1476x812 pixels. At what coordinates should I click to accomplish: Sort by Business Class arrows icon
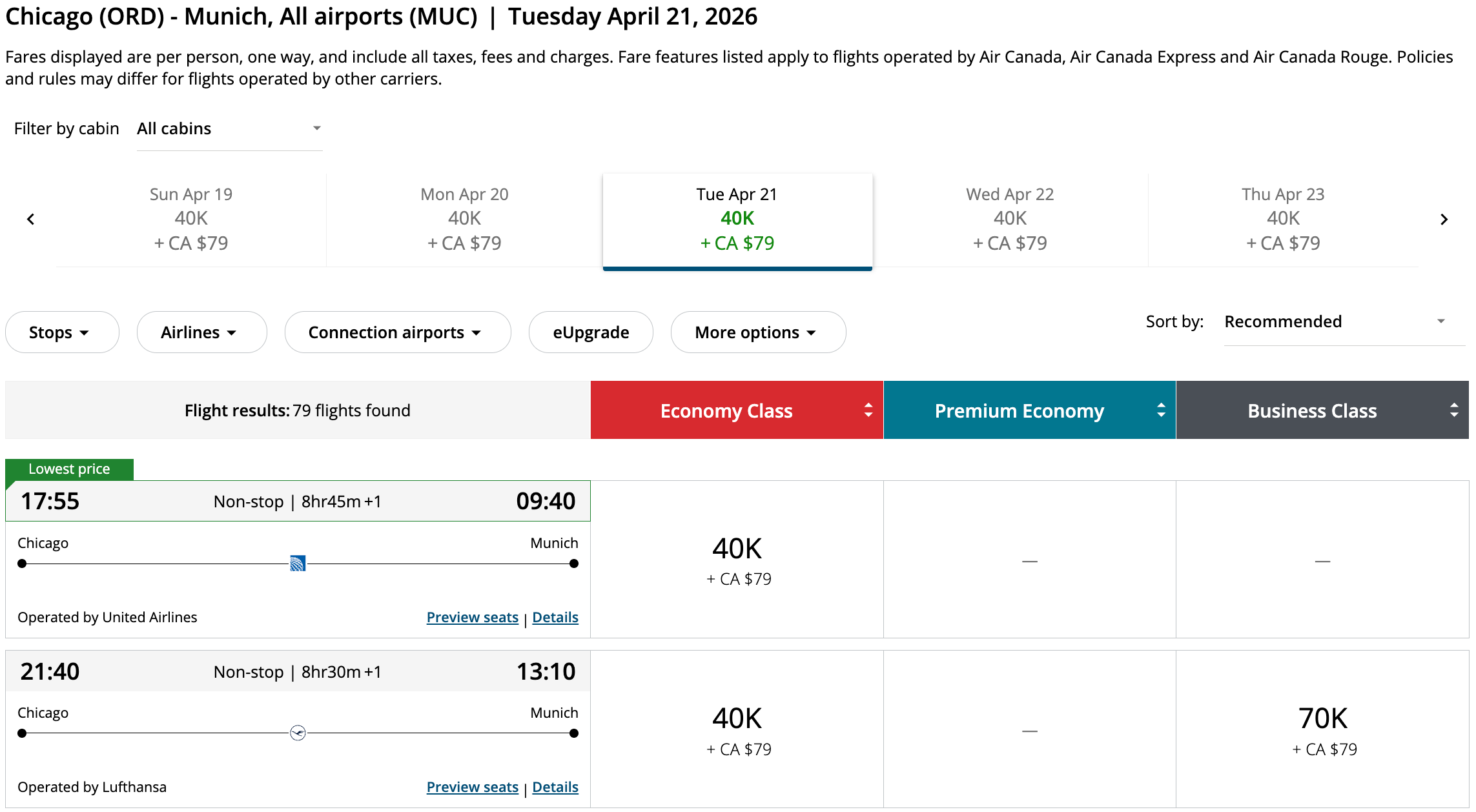[x=1453, y=411]
